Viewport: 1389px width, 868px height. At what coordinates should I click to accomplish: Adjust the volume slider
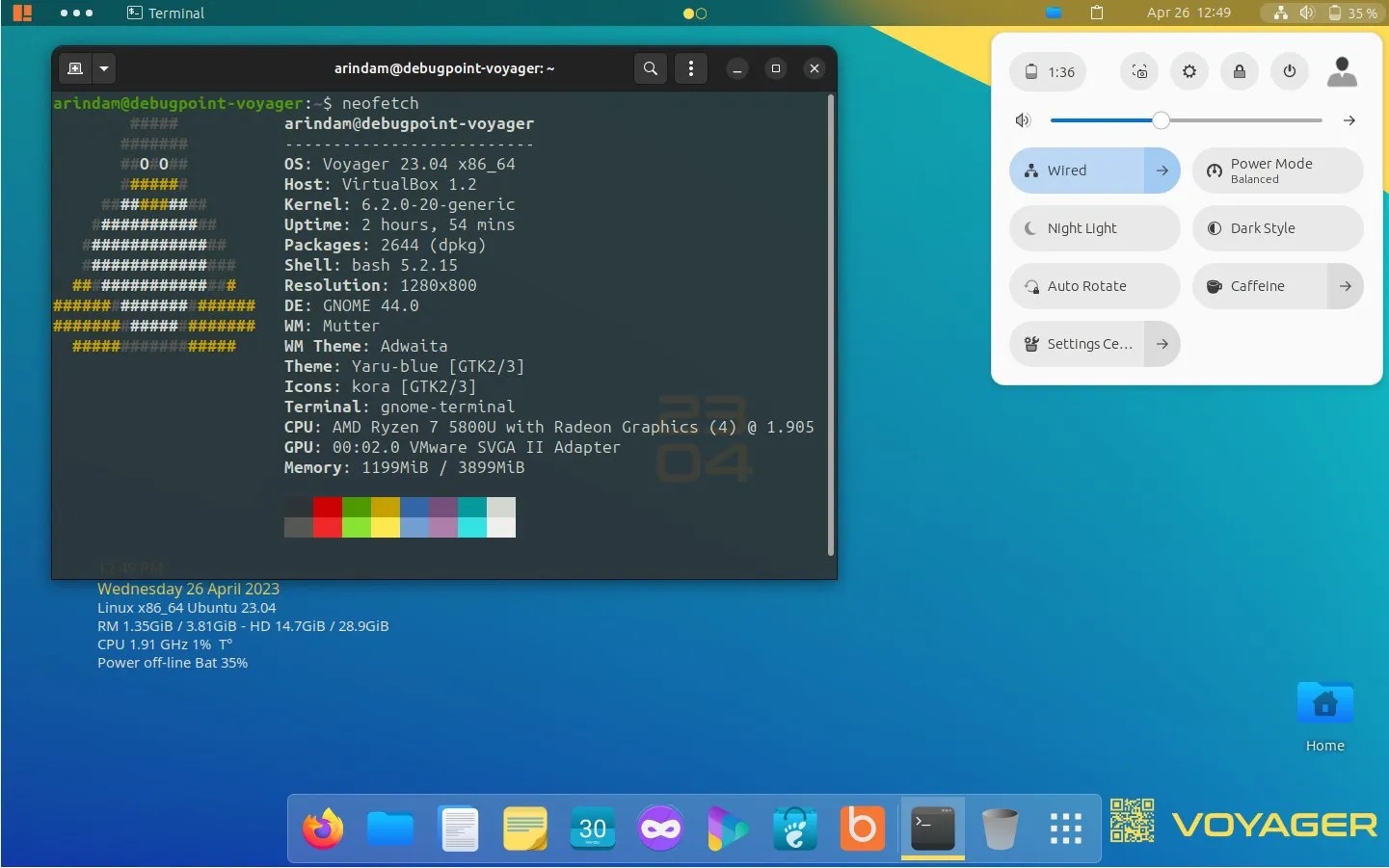(x=1161, y=120)
